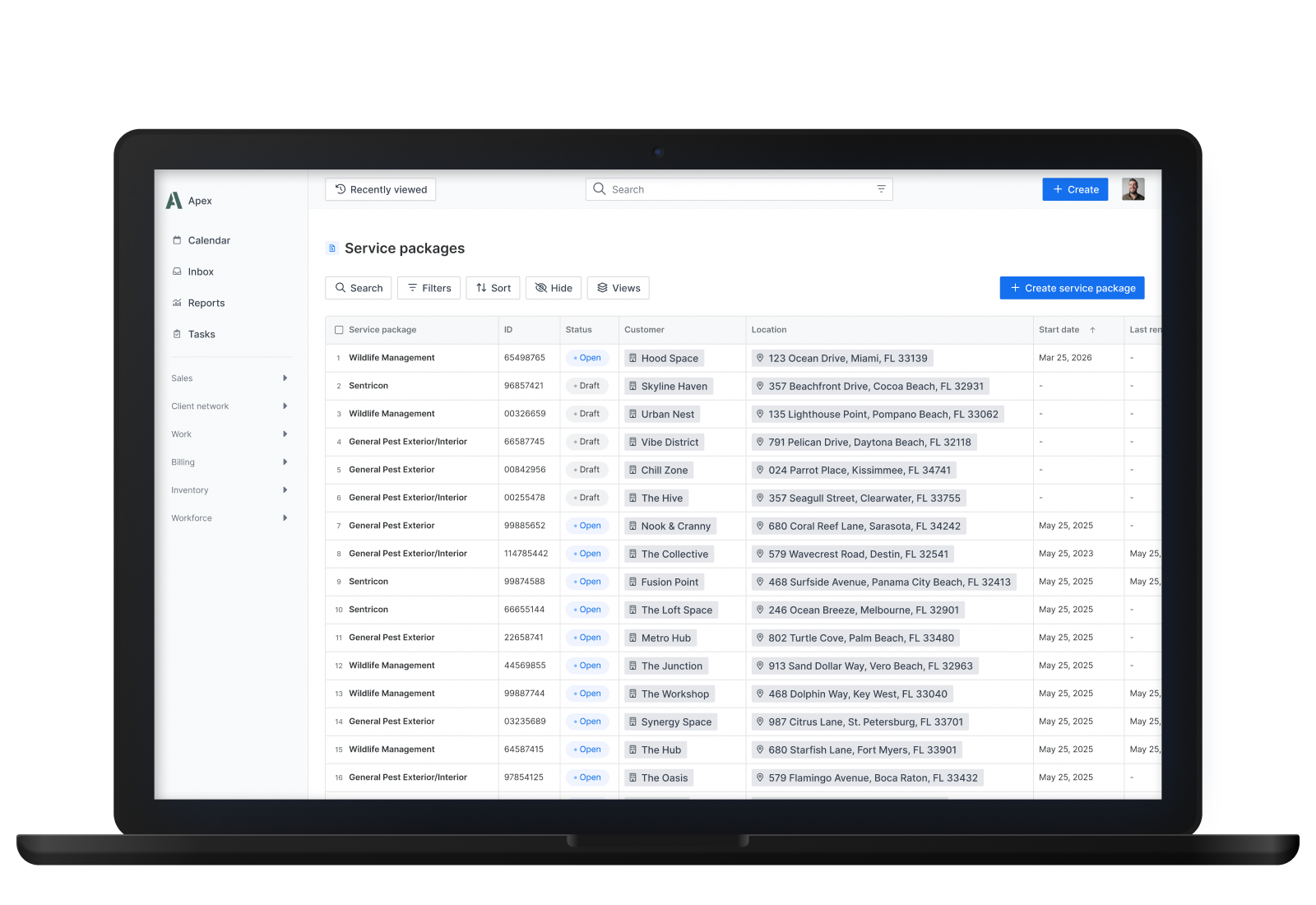This screenshot has height=905, width=1316.
Task: Click the Service packages page icon
Action: click(332, 248)
